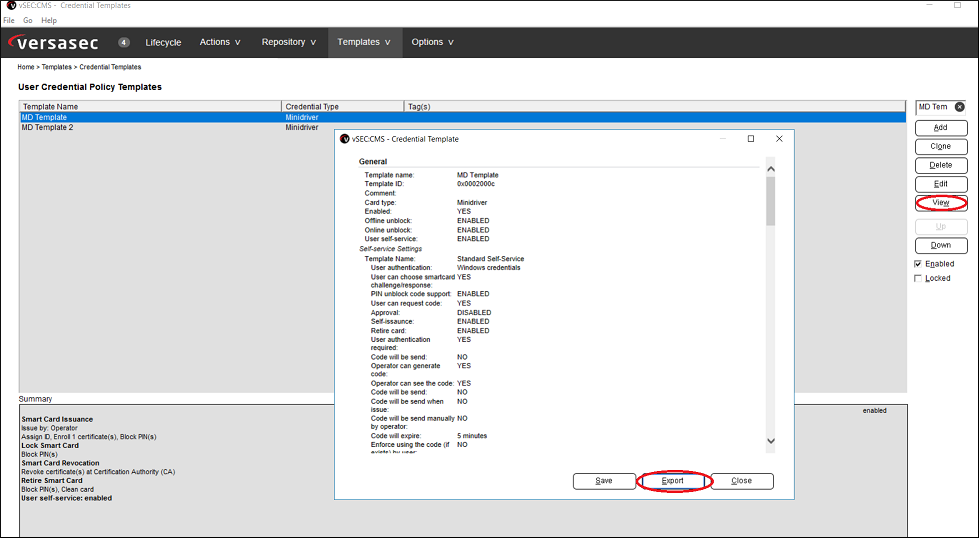Click the Standard Self-Service template name value
979x538 pixels.
pos(491,258)
